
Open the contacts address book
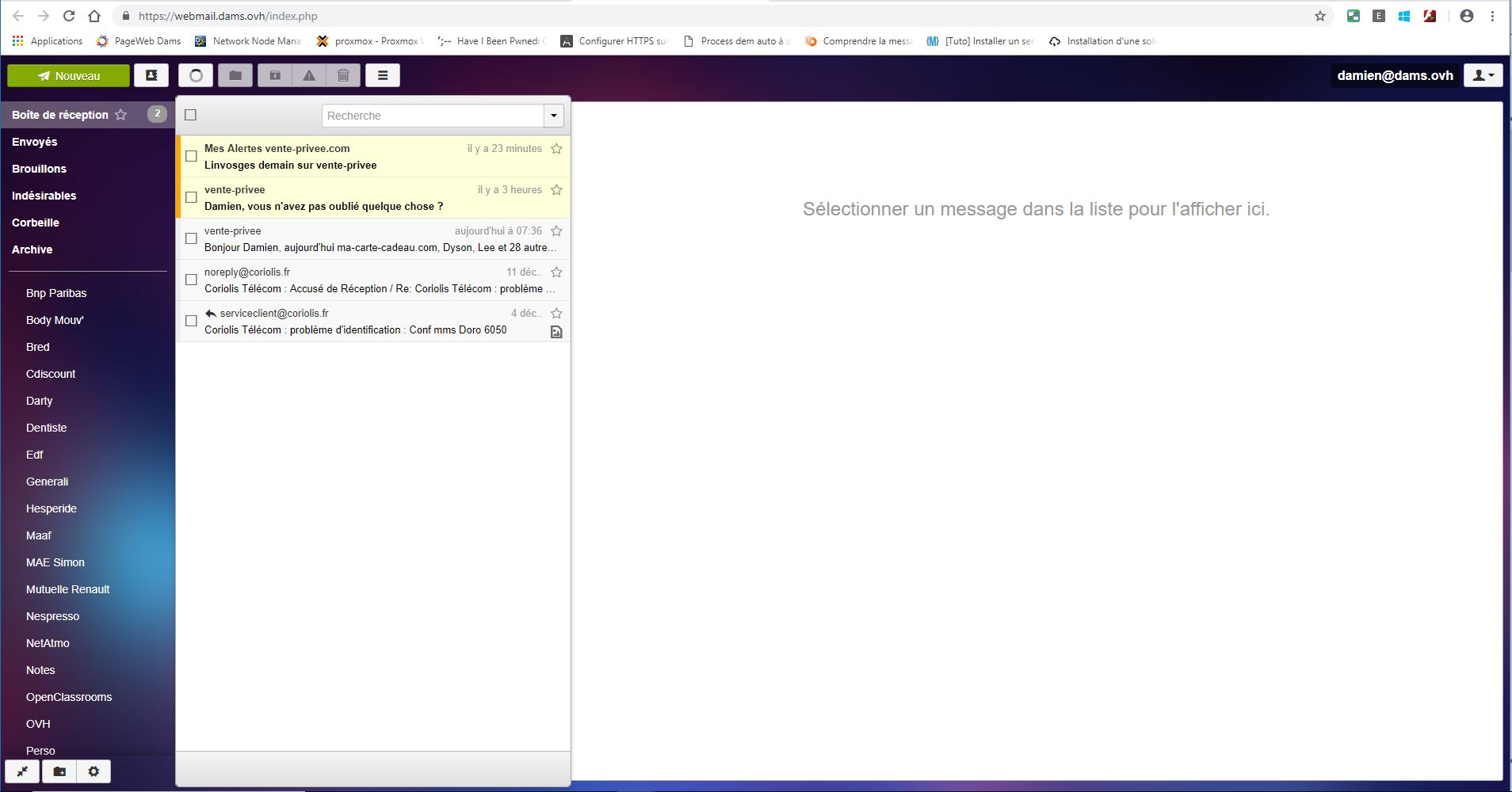coord(151,75)
